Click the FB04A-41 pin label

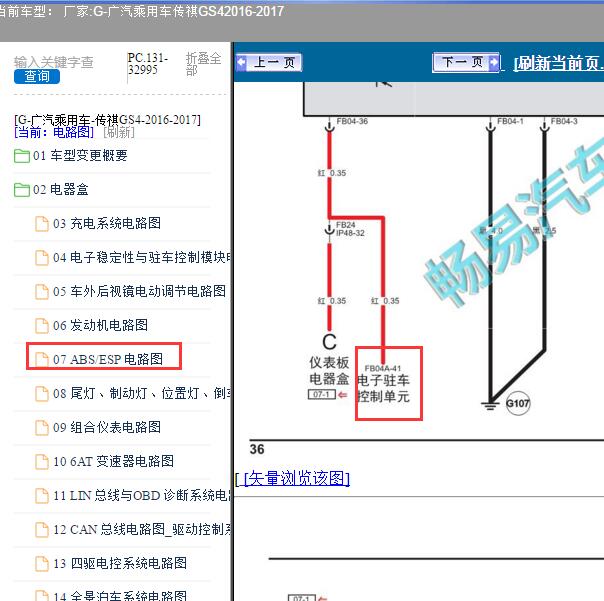tap(383, 368)
